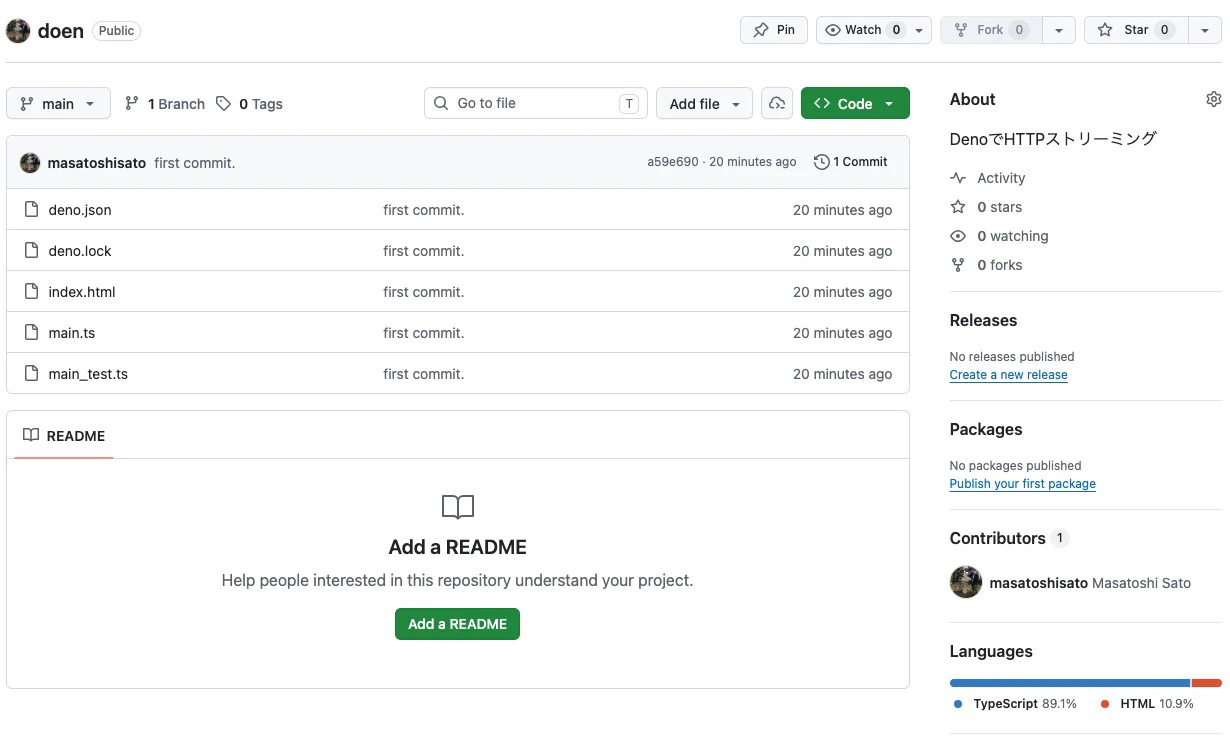Image resolution: width=1230 pixels, height=747 pixels.
Task: View the 1 Branch link
Action: click(165, 104)
